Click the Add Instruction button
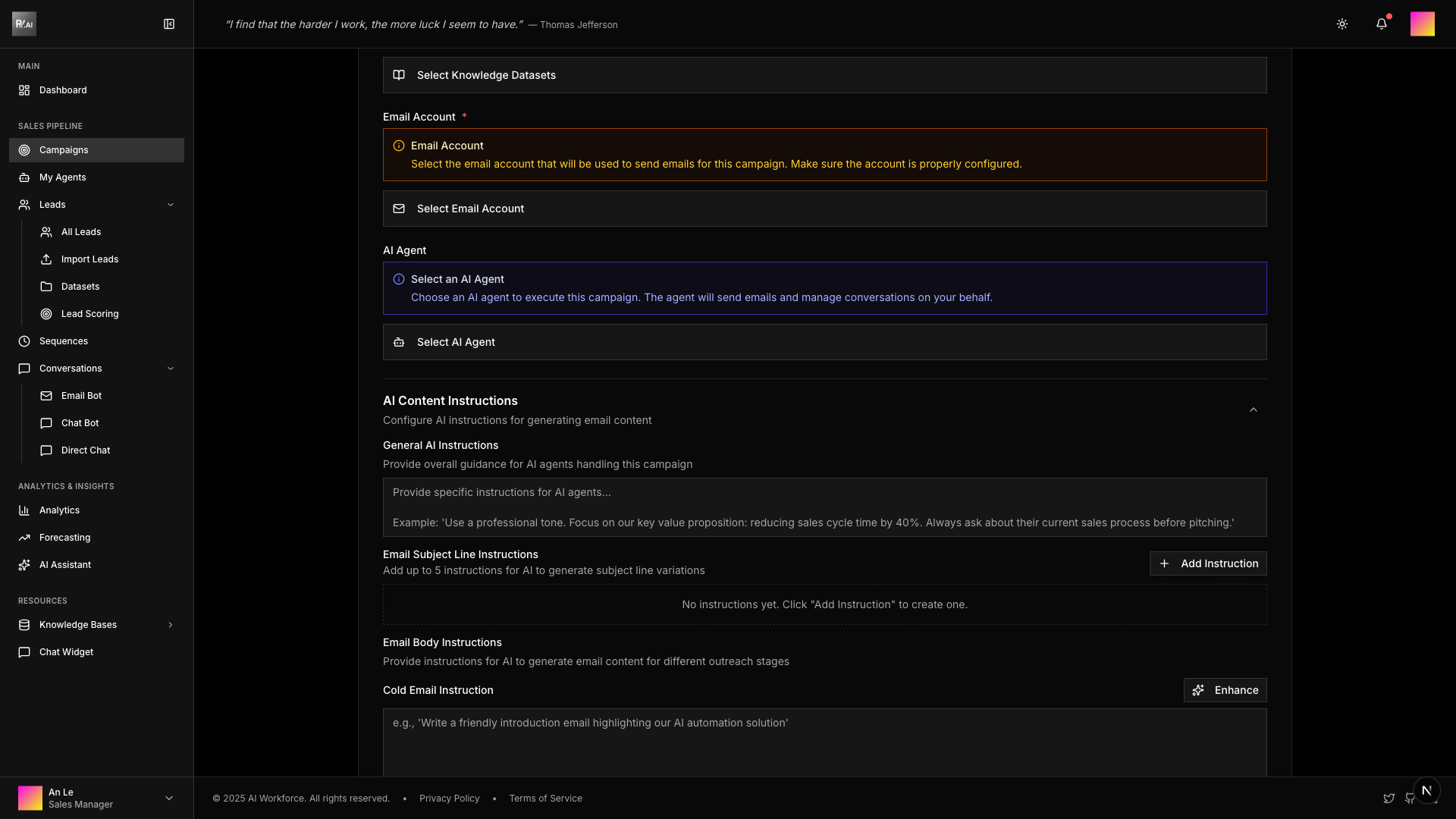Image resolution: width=1456 pixels, height=819 pixels. tap(1208, 563)
